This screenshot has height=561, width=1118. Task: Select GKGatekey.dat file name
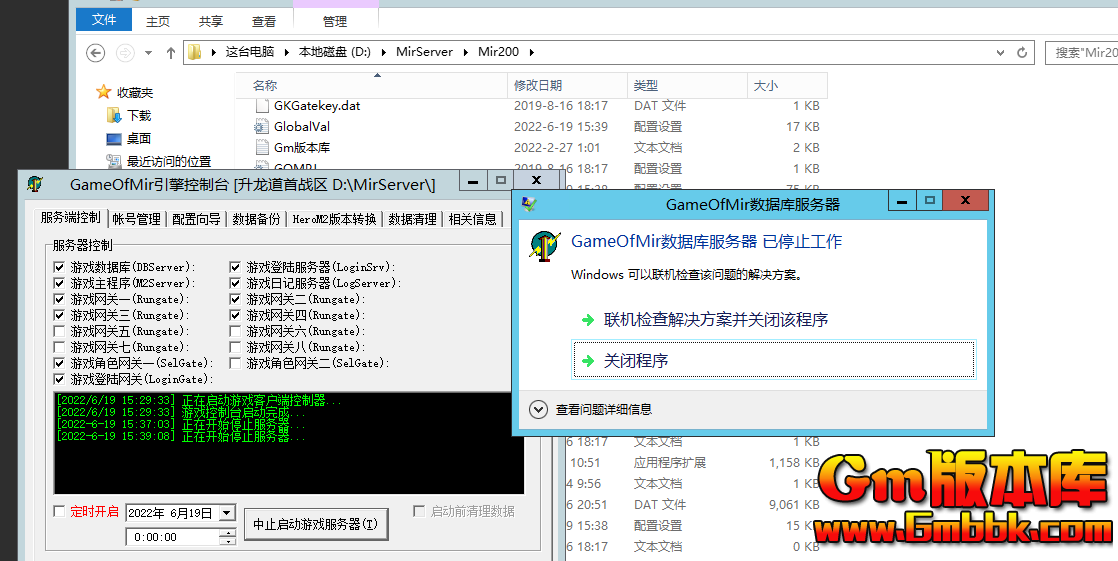(317, 105)
